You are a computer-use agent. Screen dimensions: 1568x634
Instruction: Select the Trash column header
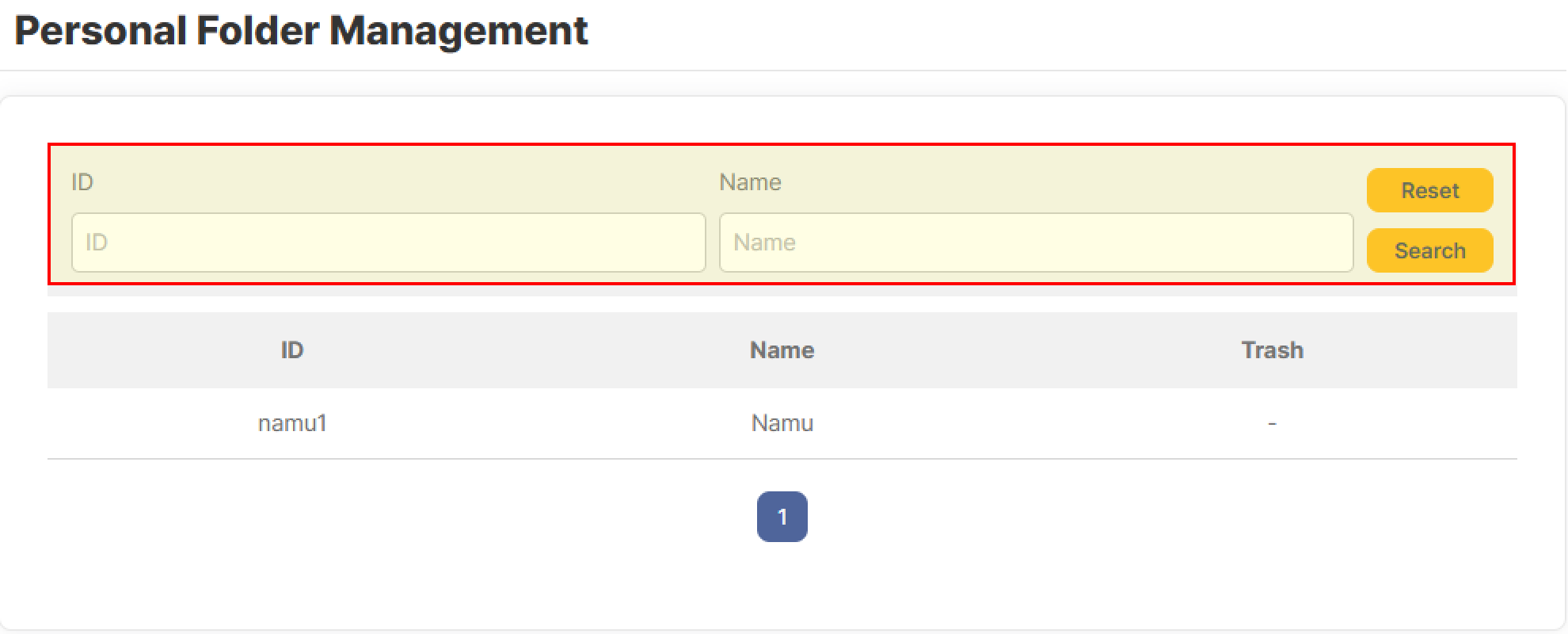click(1272, 350)
